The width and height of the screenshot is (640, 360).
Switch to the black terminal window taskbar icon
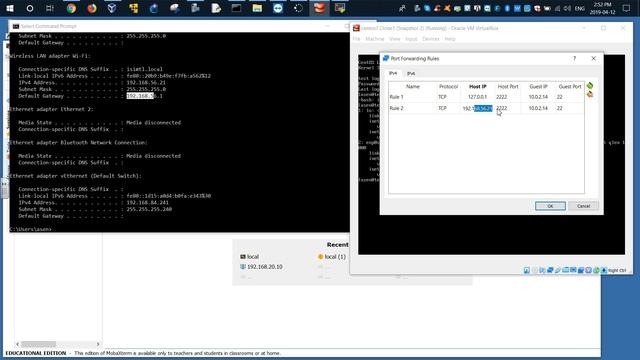pyautogui.click(x=236, y=8)
